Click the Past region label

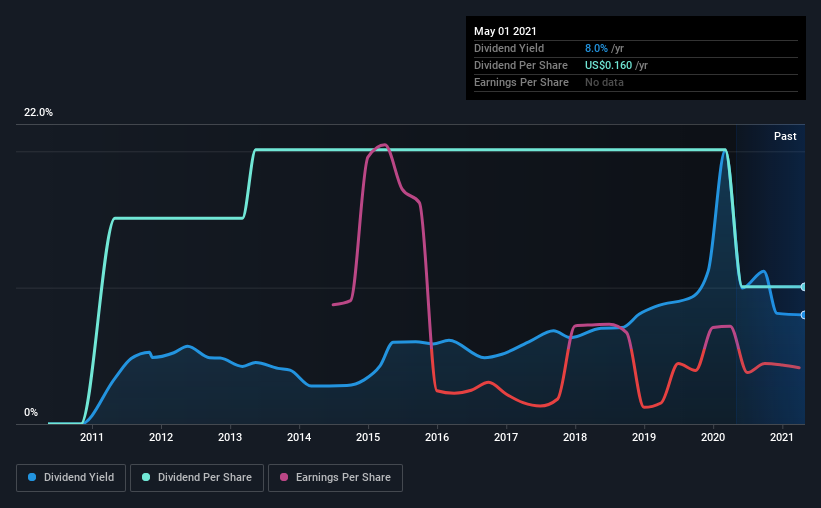pos(785,136)
